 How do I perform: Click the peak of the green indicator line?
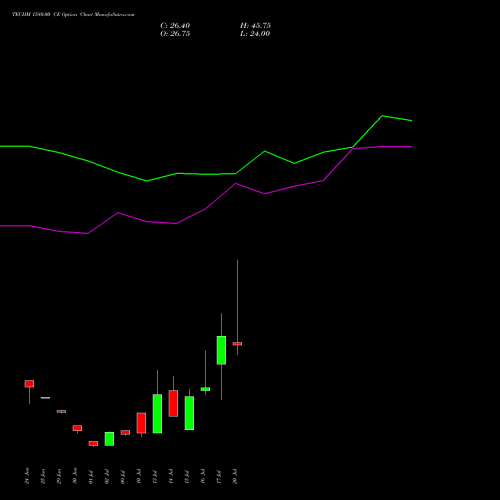point(382,116)
